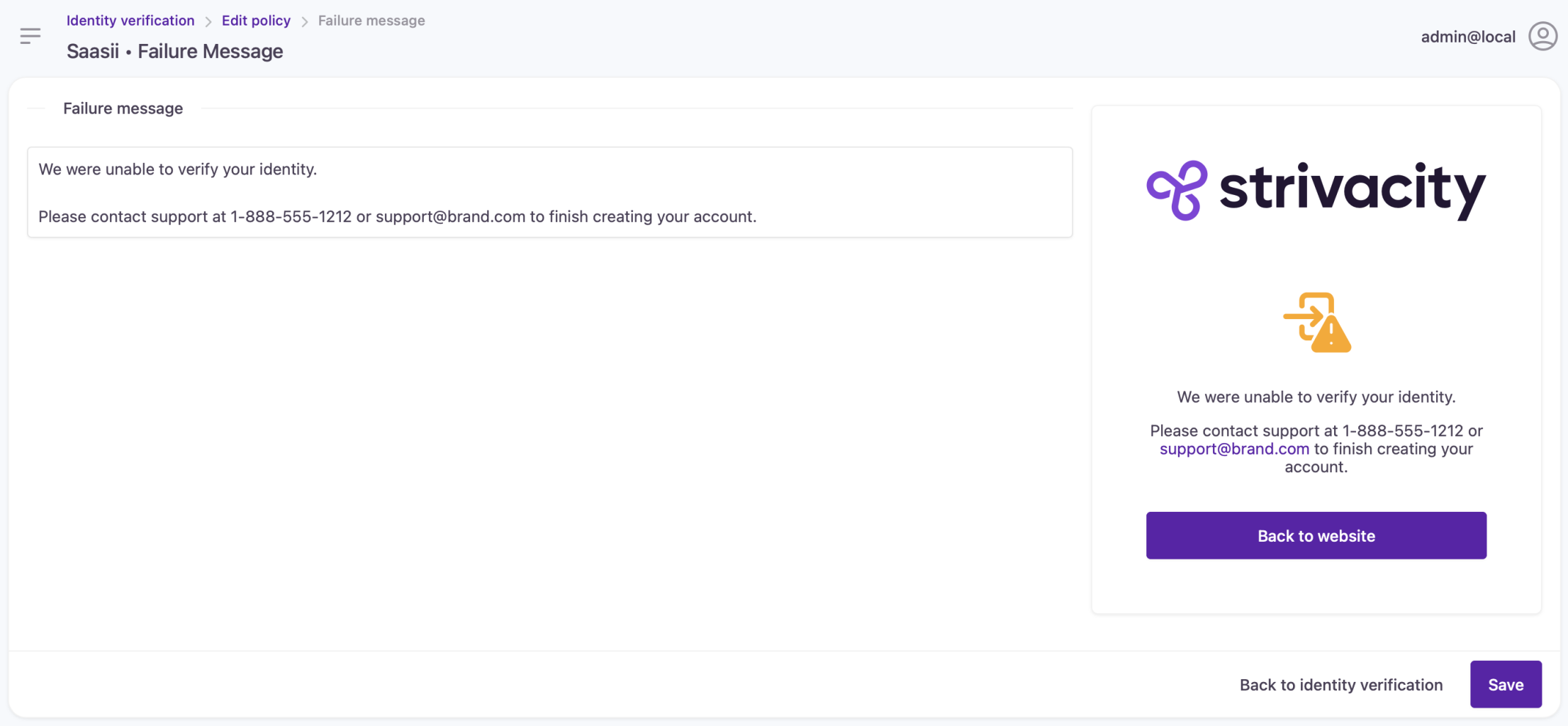Viewport: 1568px width, 726px height.
Task: Click the Back to website button
Action: click(x=1316, y=535)
